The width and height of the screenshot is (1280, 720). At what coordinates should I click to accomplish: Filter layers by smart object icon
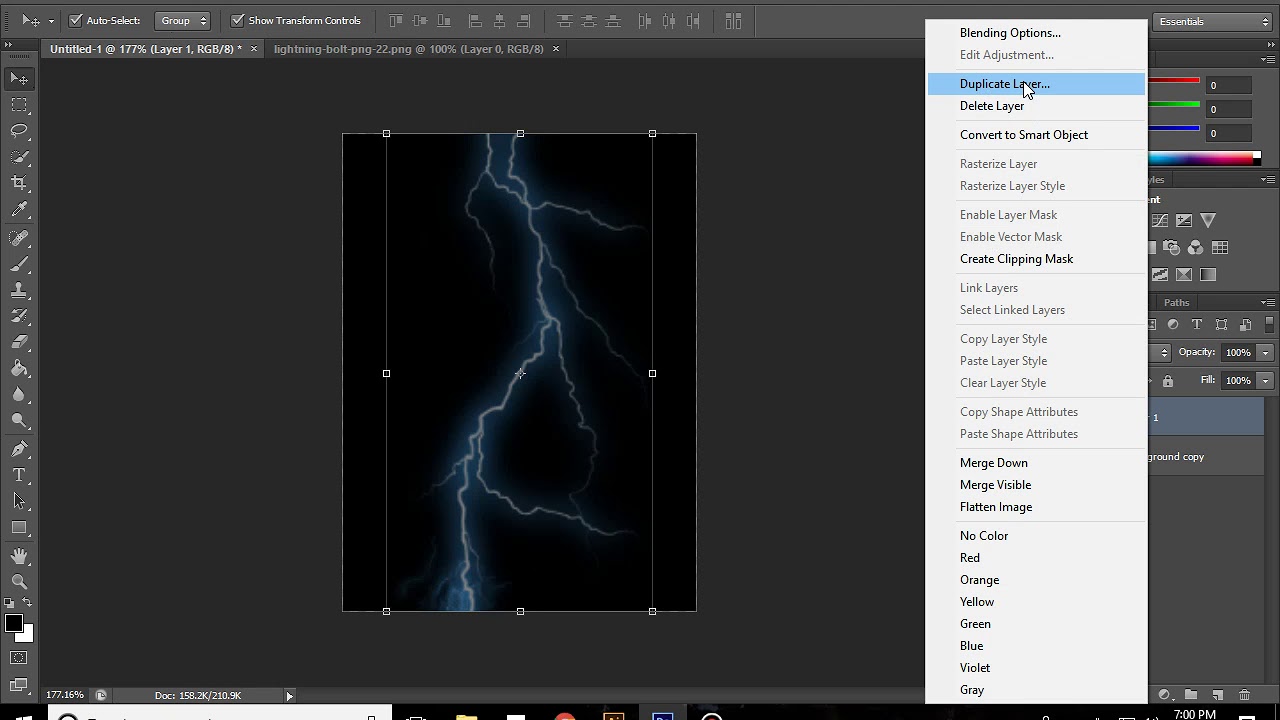[1245, 325]
